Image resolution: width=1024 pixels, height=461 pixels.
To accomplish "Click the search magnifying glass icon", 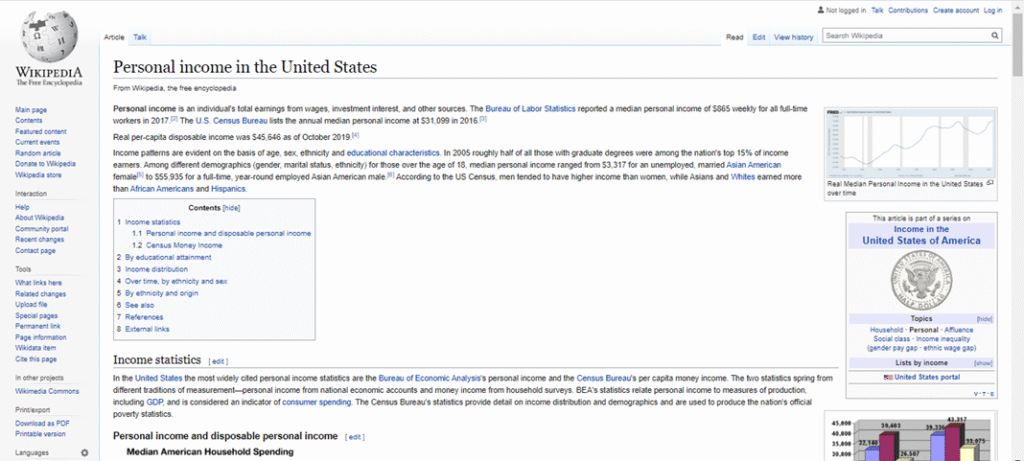I will [x=995, y=36].
